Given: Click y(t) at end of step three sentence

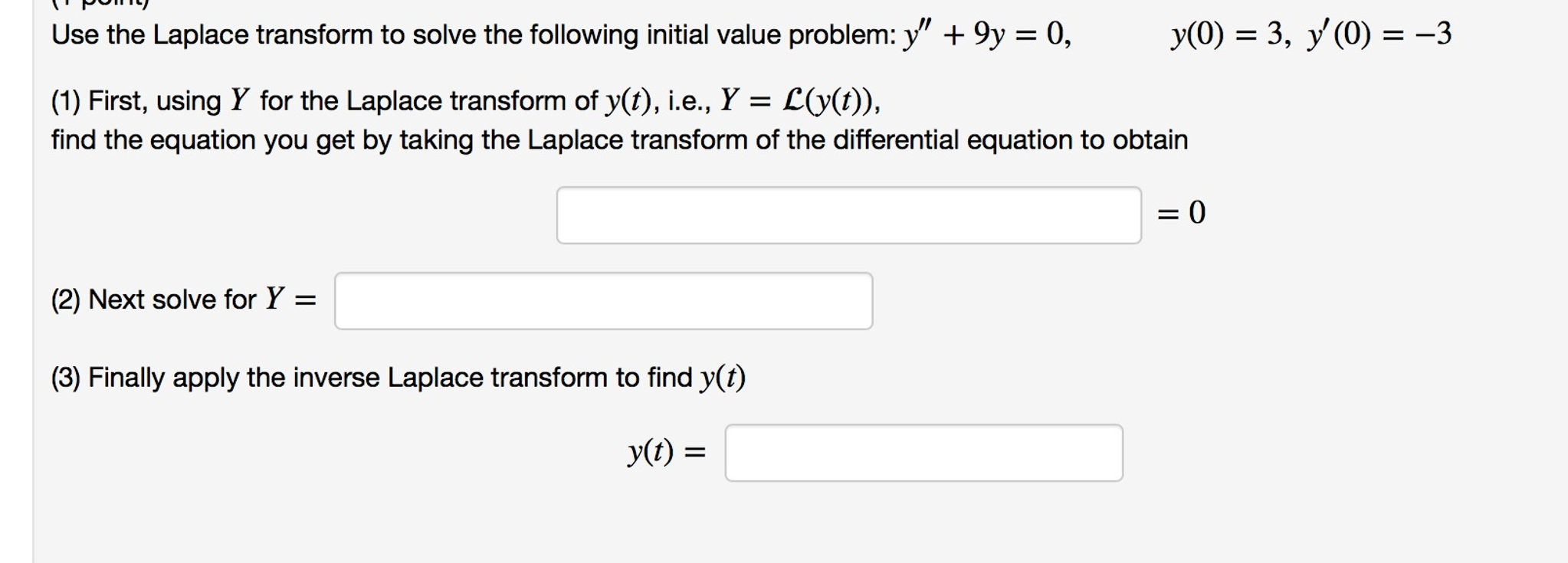Looking at the screenshot, I should point(723,378).
